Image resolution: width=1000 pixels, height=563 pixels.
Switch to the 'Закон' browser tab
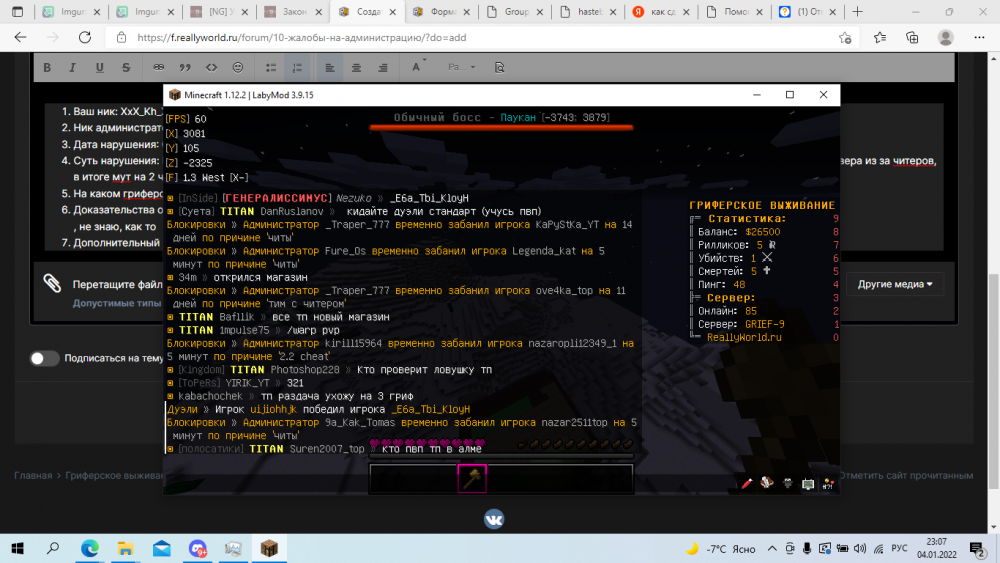[291, 11]
